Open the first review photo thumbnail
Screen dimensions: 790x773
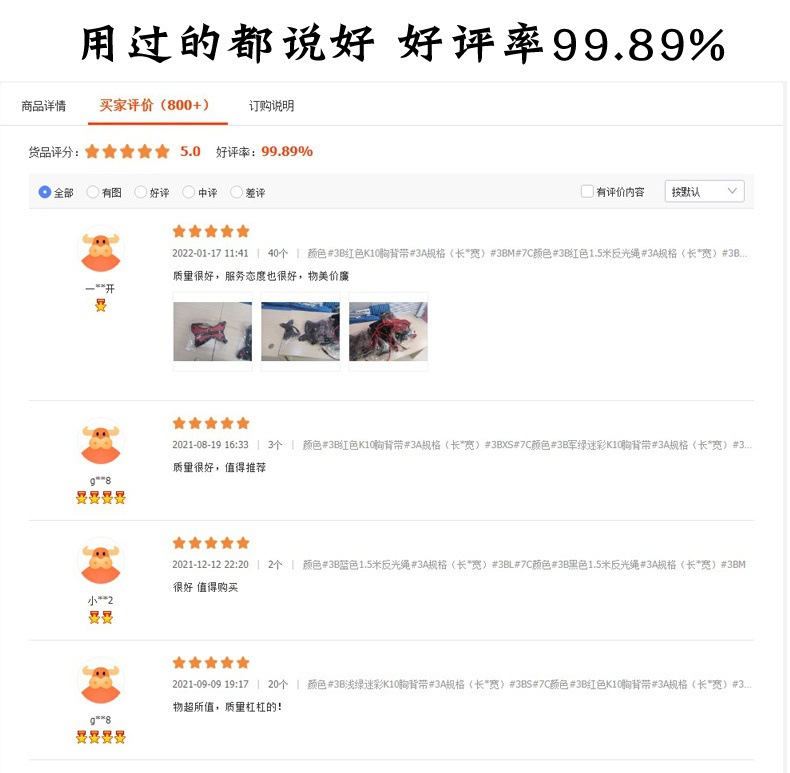pos(213,332)
